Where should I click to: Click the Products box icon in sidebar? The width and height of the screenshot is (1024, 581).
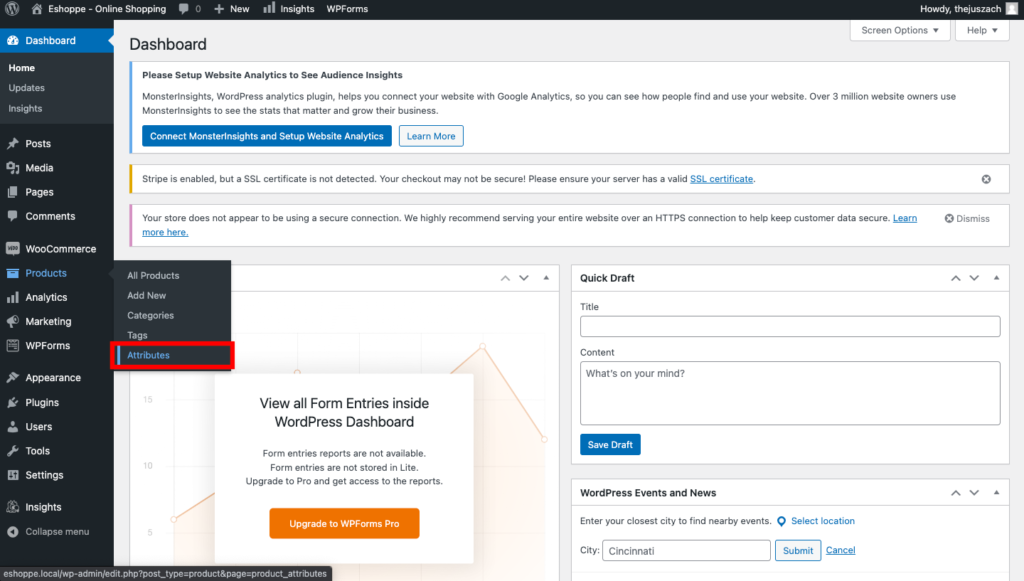(x=12, y=273)
